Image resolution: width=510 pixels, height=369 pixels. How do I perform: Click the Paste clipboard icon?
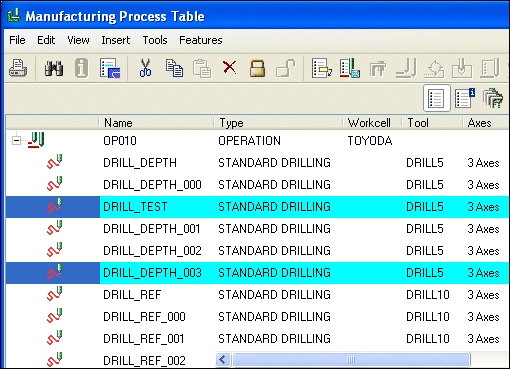202,68
